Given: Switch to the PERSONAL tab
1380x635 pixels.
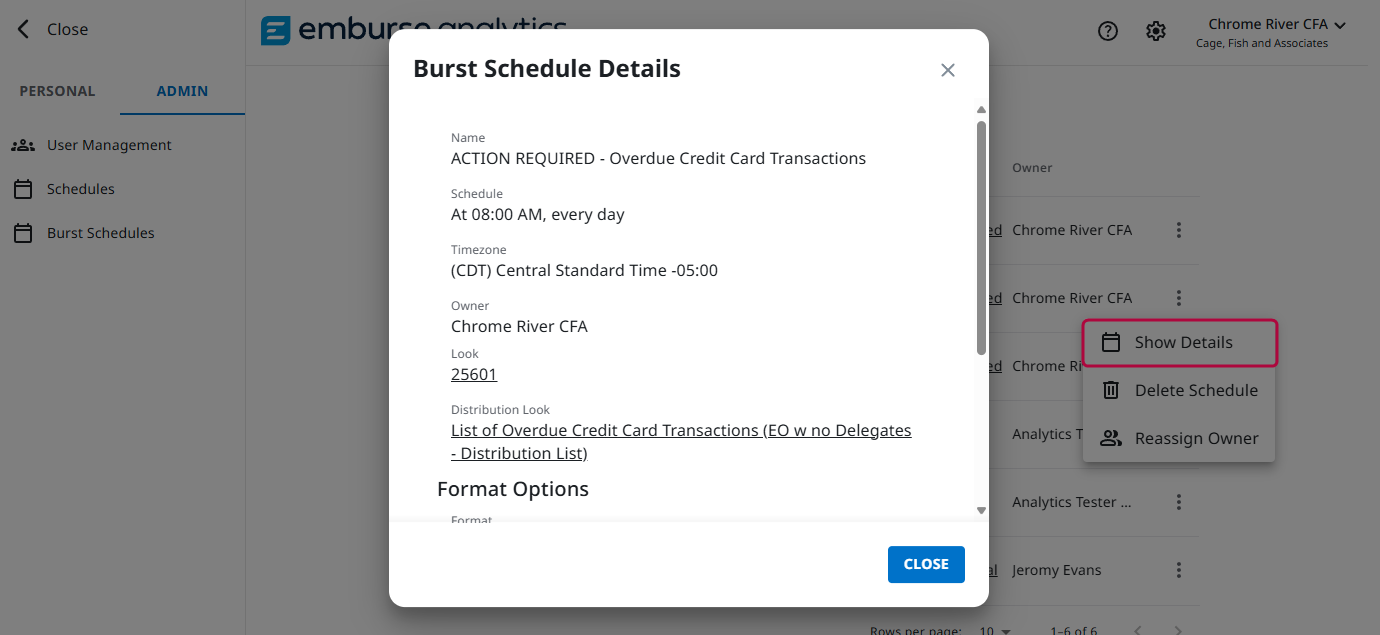Looking at the screenshot, I should [58, 91].
